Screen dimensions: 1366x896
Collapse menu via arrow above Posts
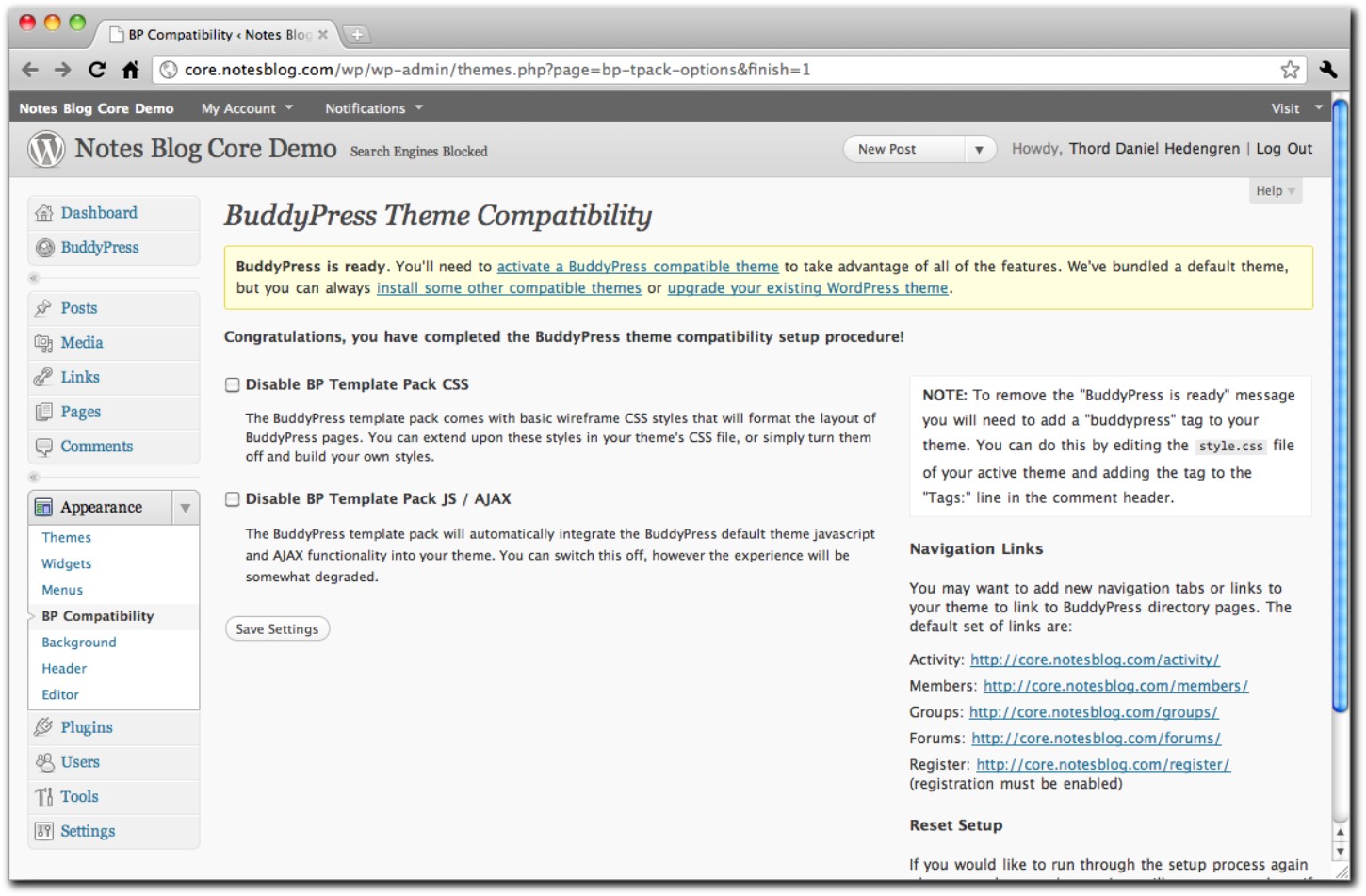point(34,278)
